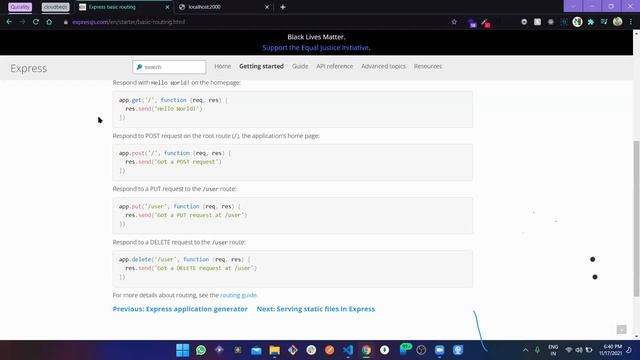Show hidden system tray icons
The height and width of the screenshot is (360, 640).
coord(525,350)
